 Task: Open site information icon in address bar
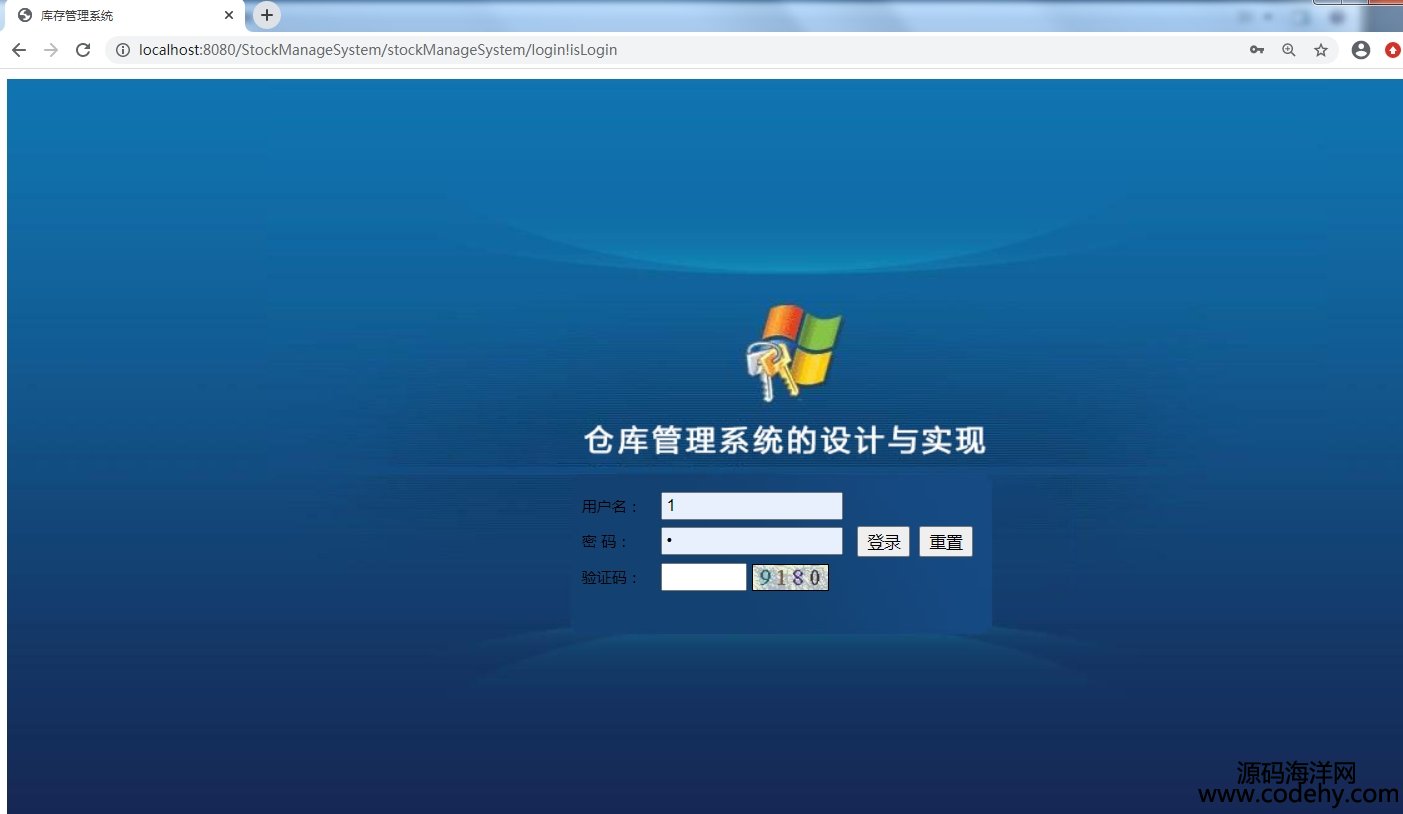123,50
